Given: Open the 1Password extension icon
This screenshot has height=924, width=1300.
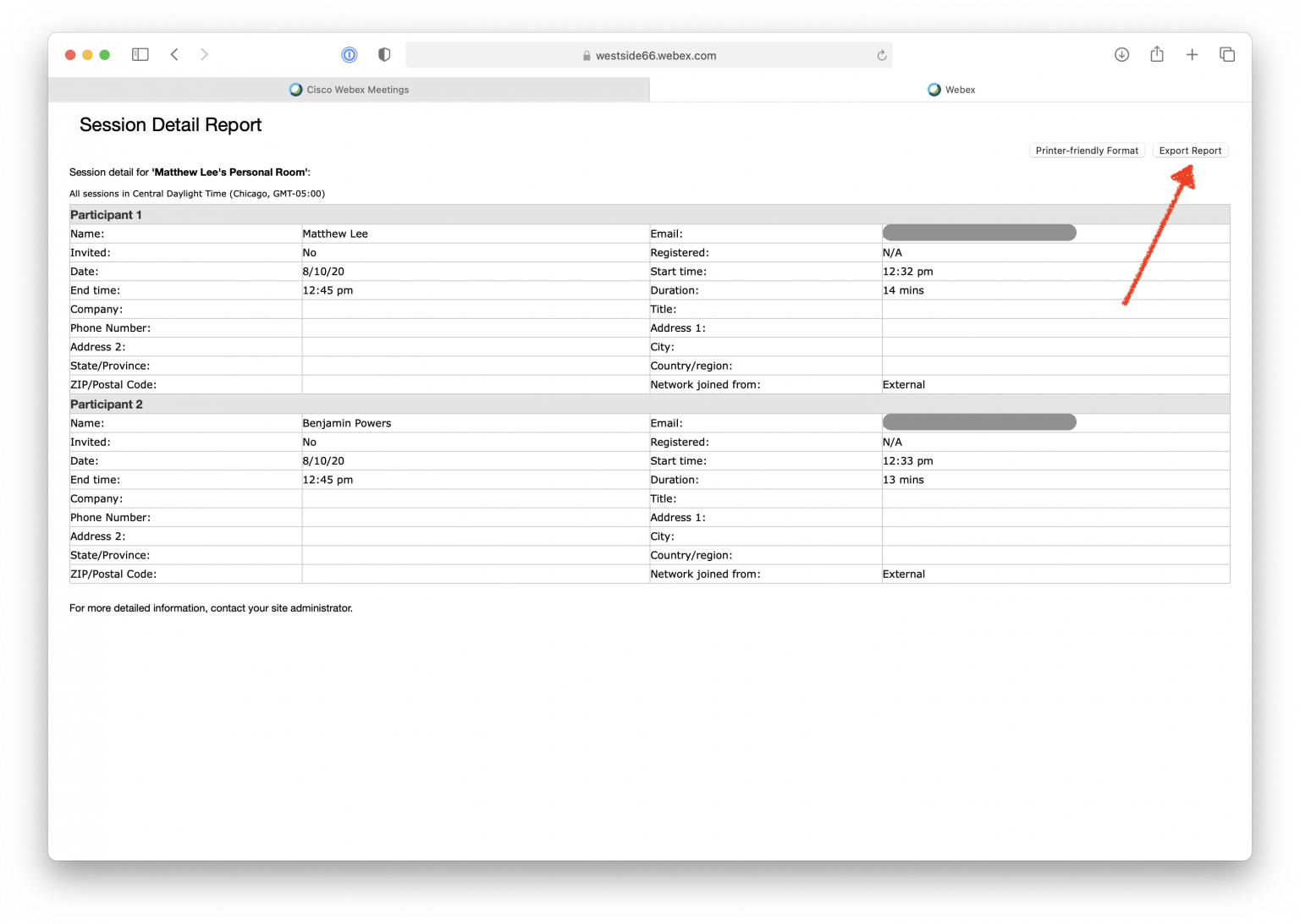Looking at the screenshot, I should pyautogui.click(x=349, y=54).
